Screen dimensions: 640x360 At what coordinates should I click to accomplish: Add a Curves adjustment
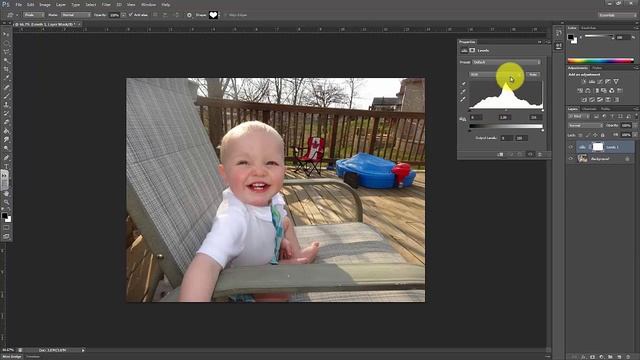pos(600,82)
